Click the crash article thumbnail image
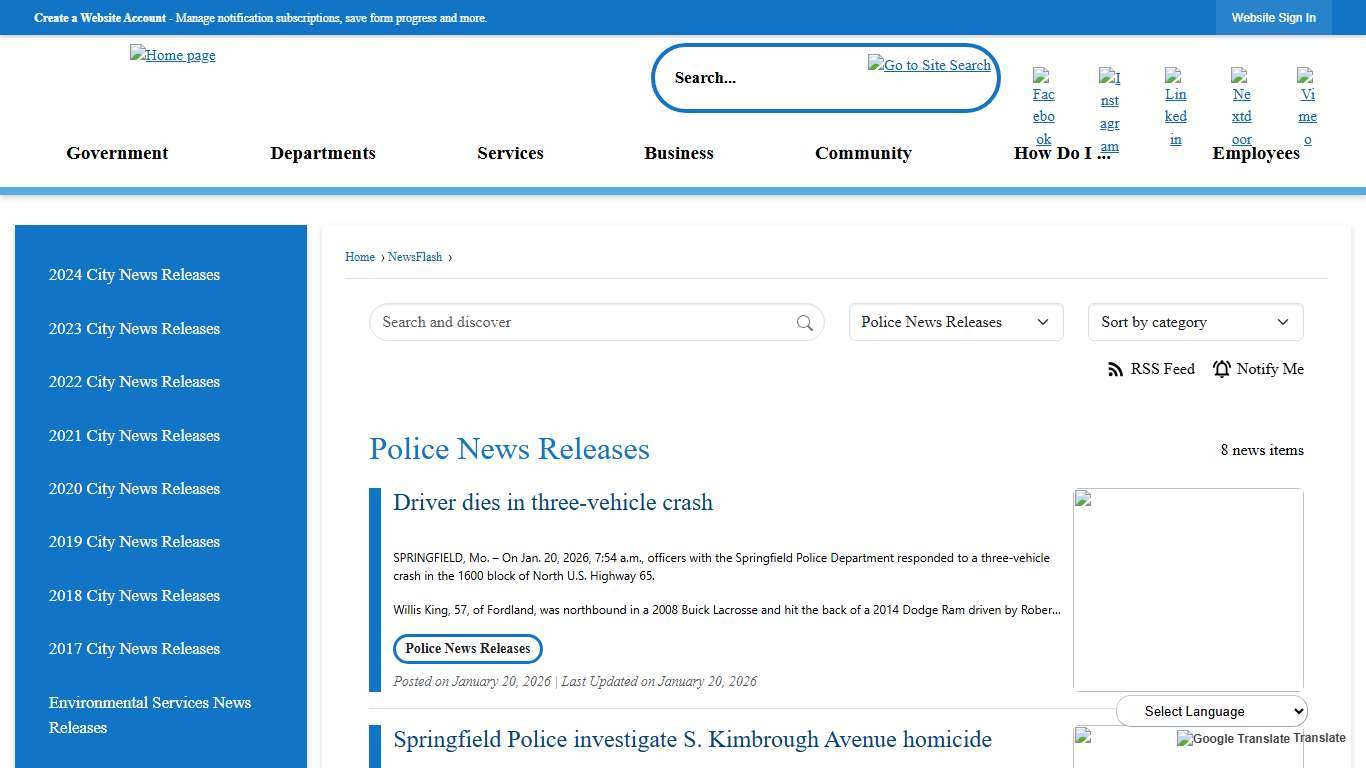 click(x=1188, y=589)
